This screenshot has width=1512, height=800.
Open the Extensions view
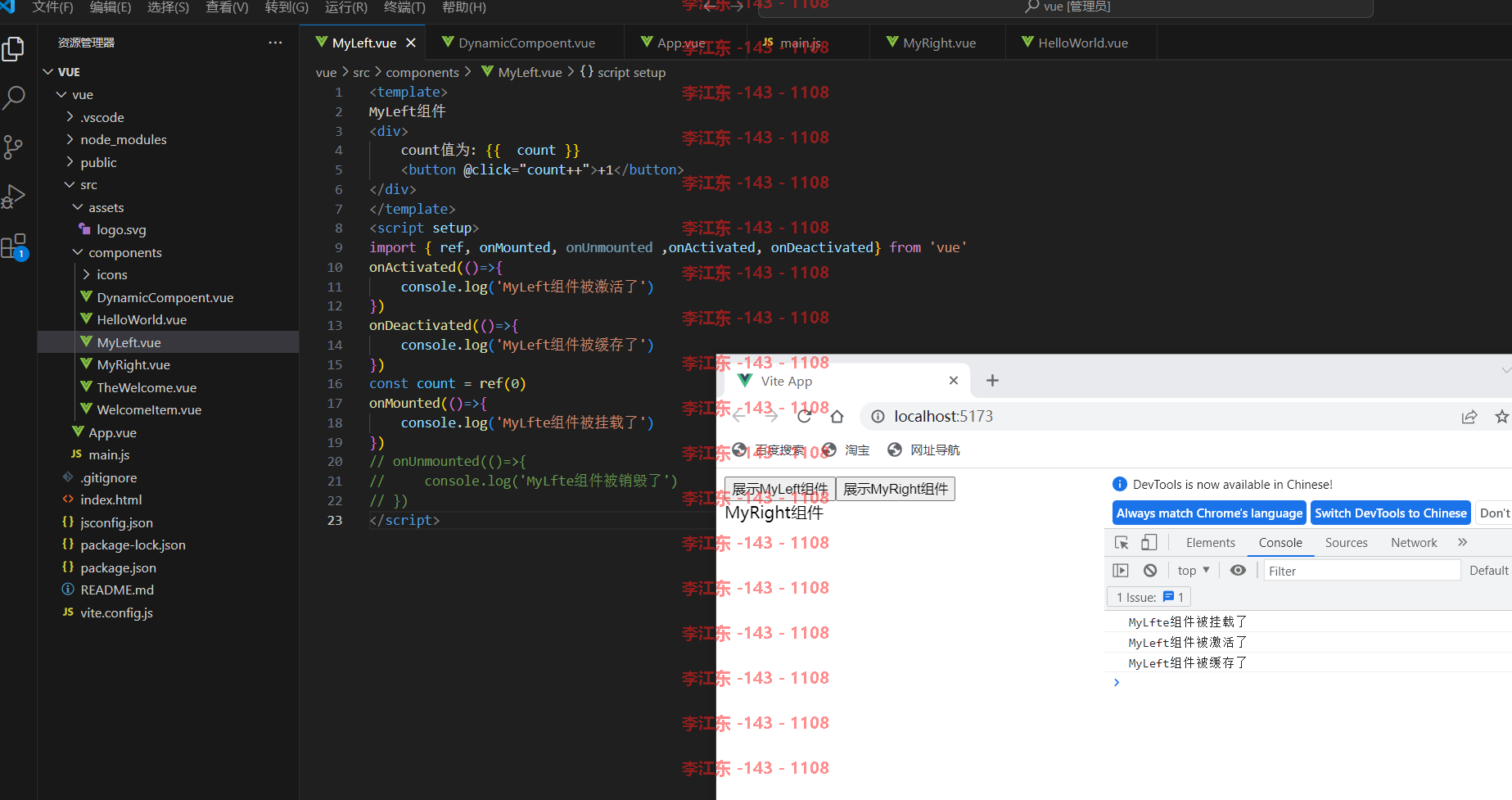coord(14,246)
